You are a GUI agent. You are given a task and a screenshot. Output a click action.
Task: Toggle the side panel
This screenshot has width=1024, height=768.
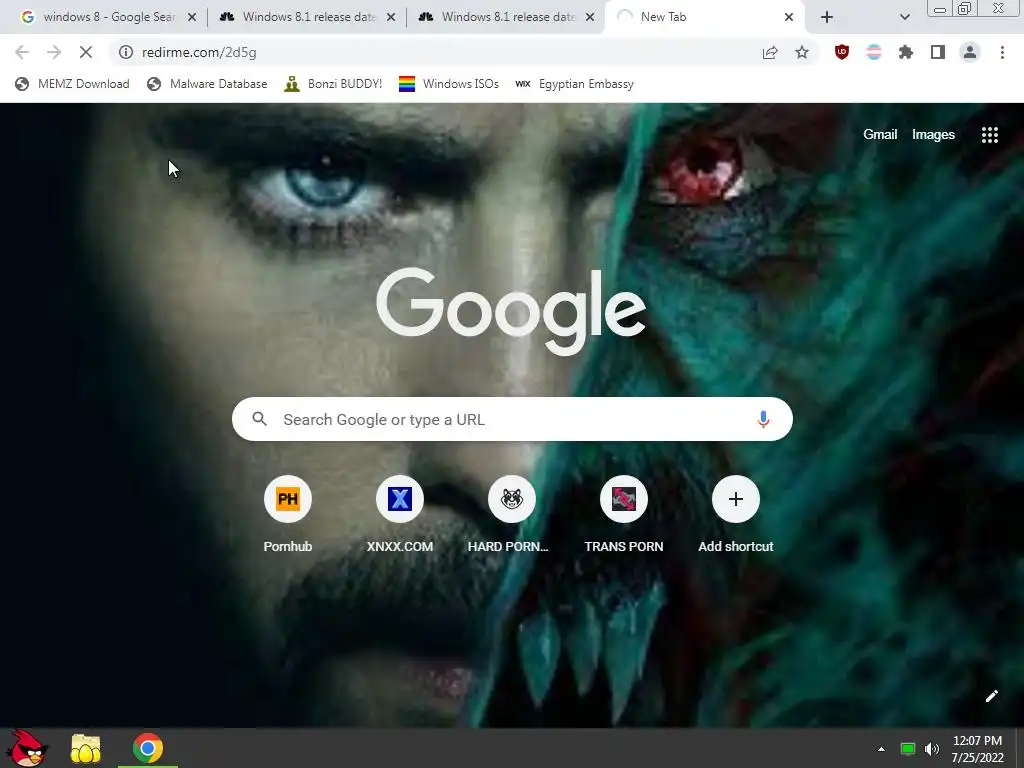pos(938,52)
